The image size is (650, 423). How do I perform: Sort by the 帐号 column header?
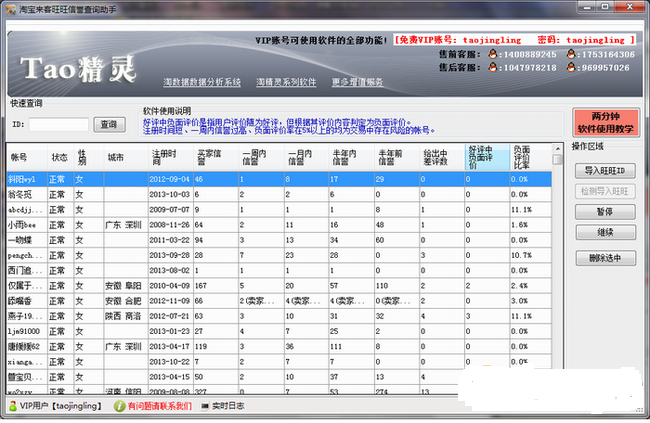27,157
